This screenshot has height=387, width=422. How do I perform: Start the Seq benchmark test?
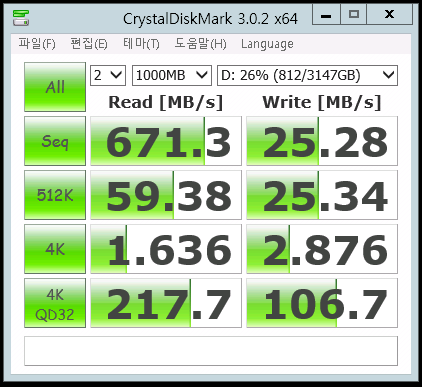click(x=55, y=141)
